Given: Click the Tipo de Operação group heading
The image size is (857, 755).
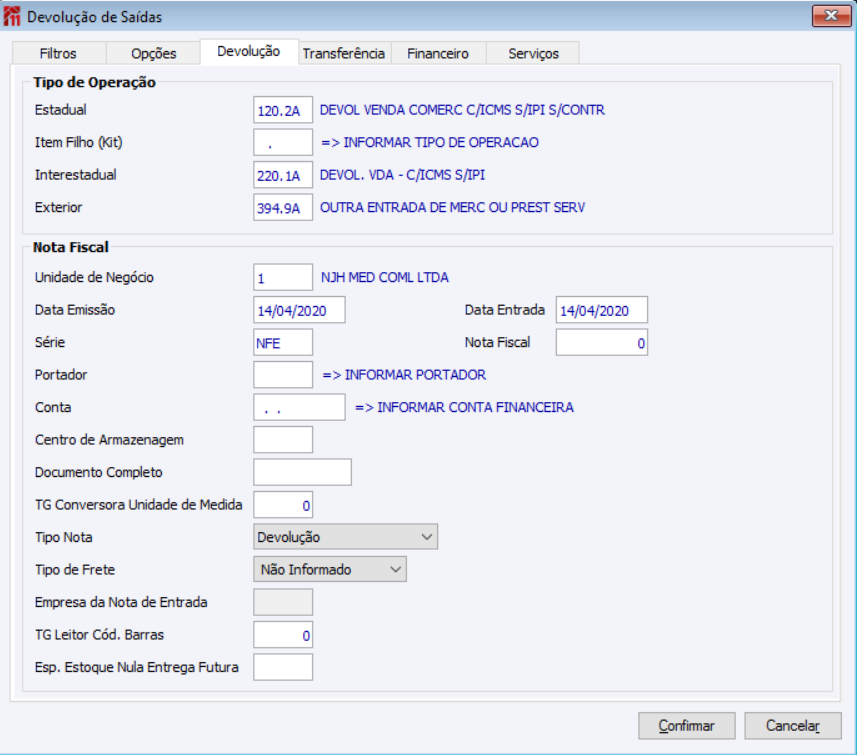Looking at the screenshot, I should (94, 83).
